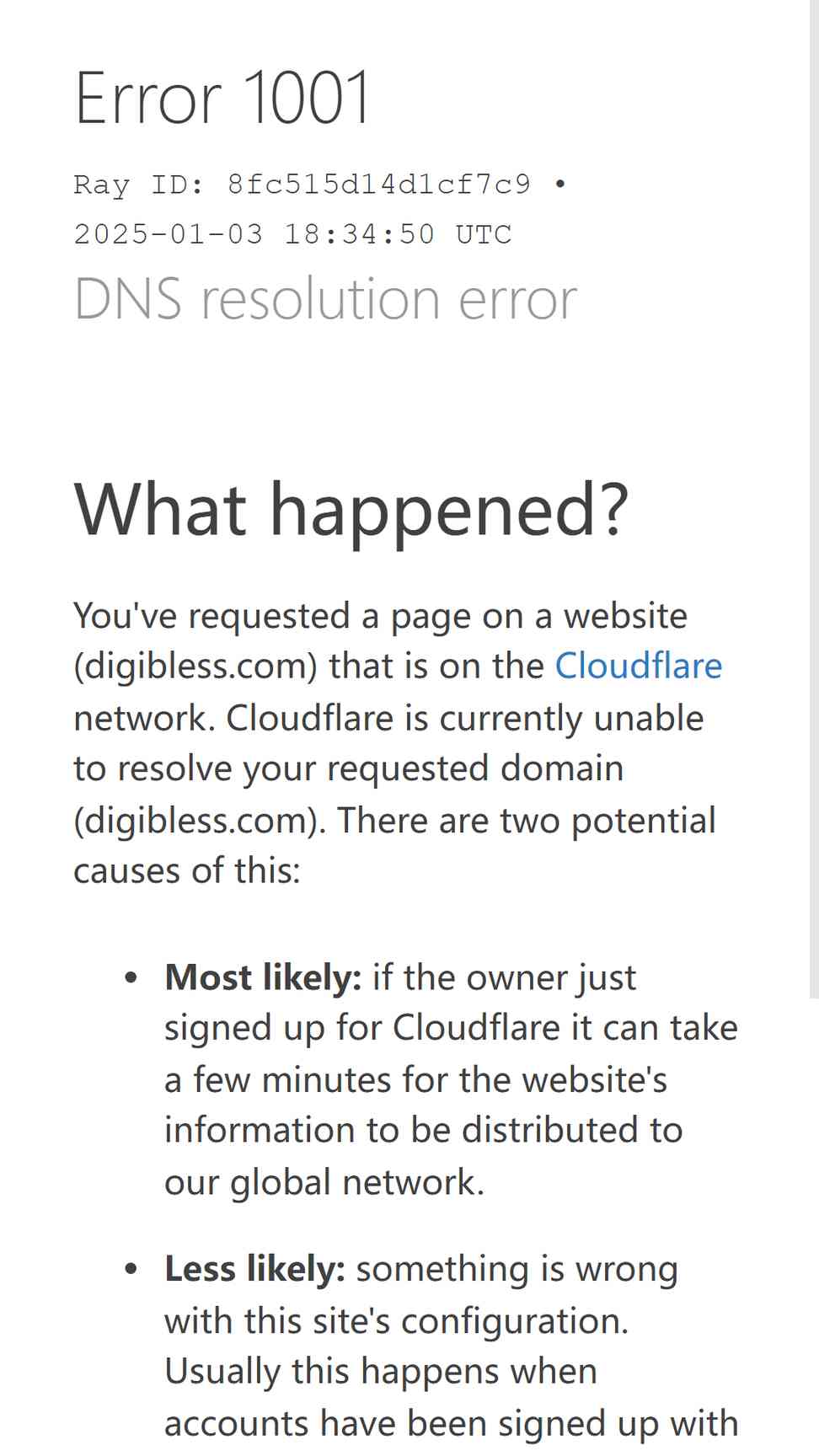Click the first digibless.com mention
This screenshot has width=819, height=1456.
pyautogui.click(x=195, y=666)
